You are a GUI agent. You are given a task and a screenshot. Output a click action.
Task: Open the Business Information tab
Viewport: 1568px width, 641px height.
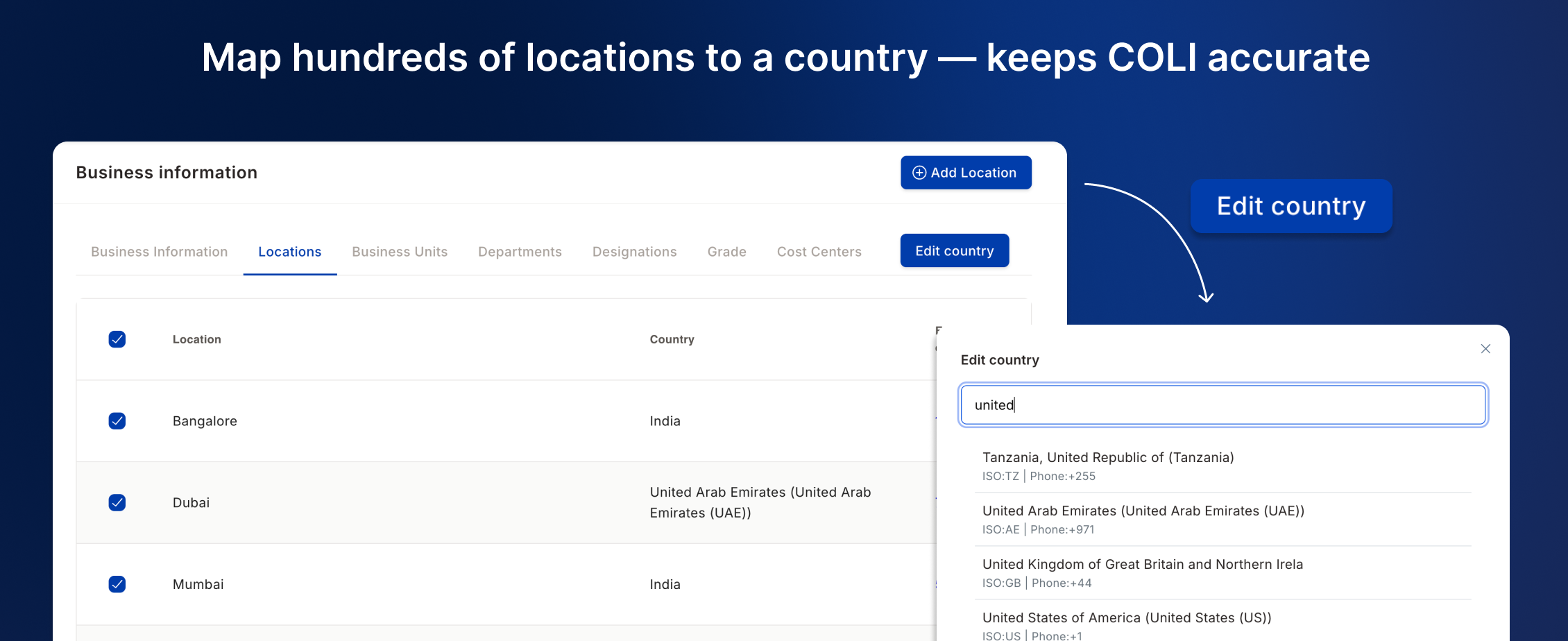point(159,252)
